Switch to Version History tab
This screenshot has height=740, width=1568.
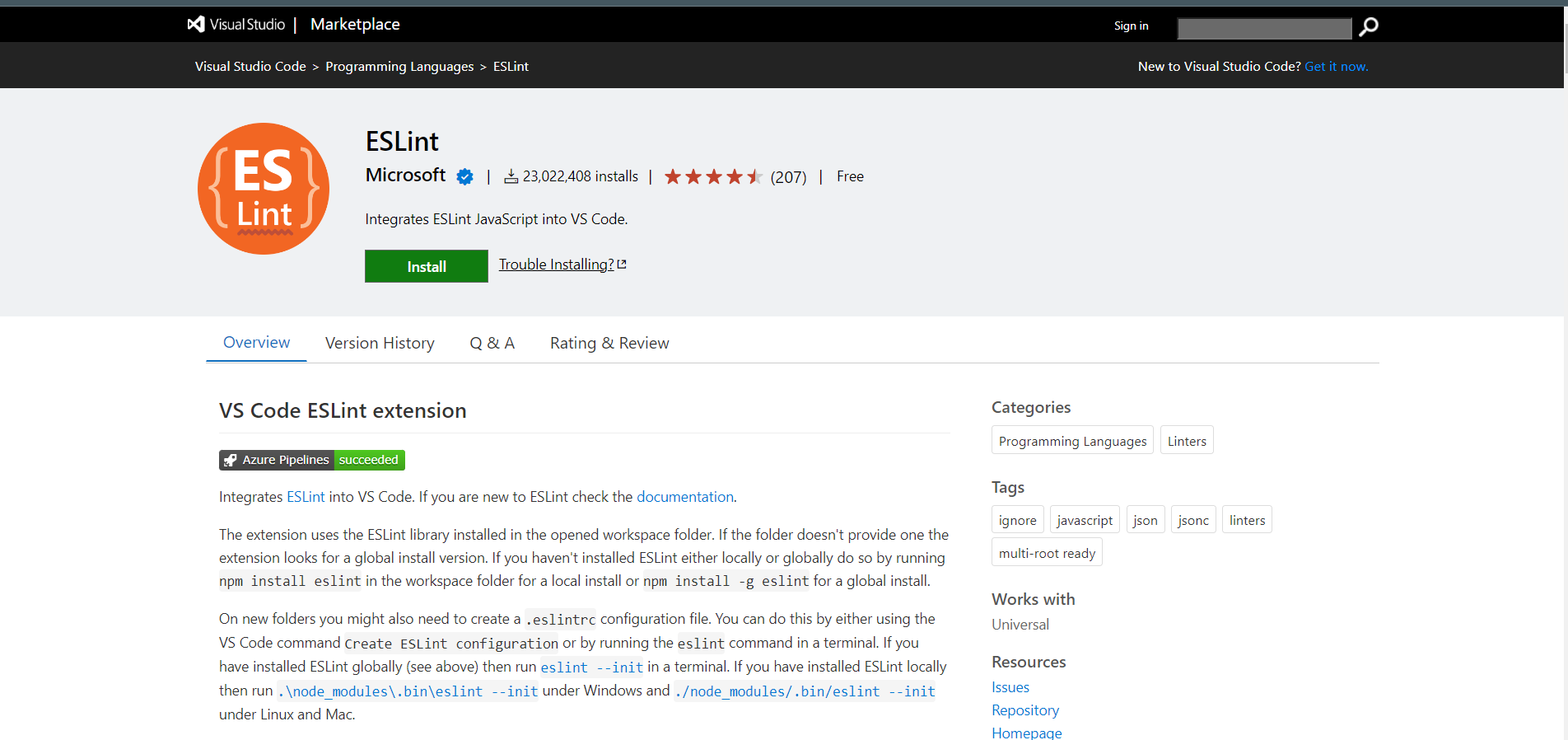(x=380, y=344)
